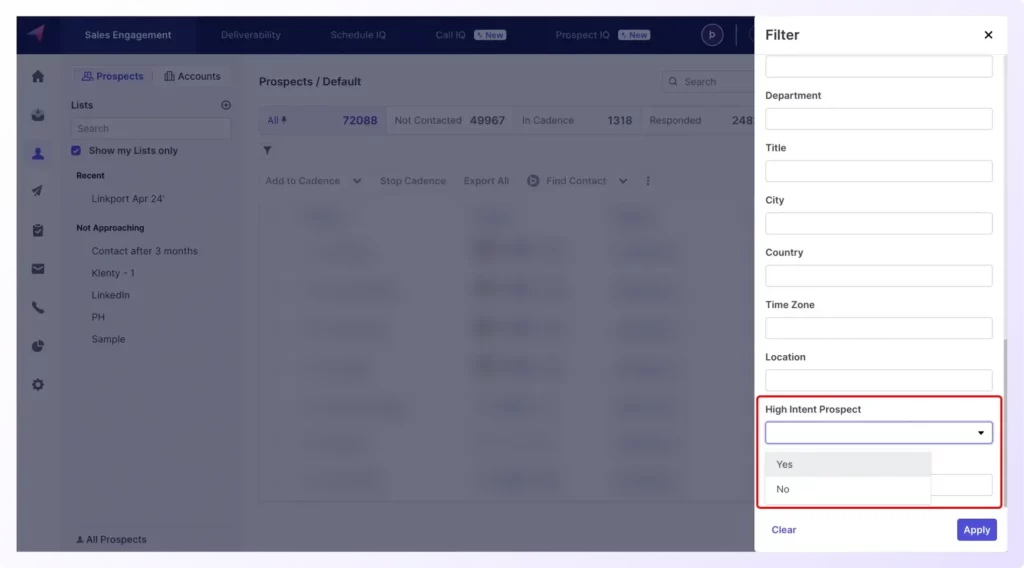Image resolution: width=1024 pixels, height=568 pixels.
Task: Open the Home sidebar icon
Action: point(38,76)
